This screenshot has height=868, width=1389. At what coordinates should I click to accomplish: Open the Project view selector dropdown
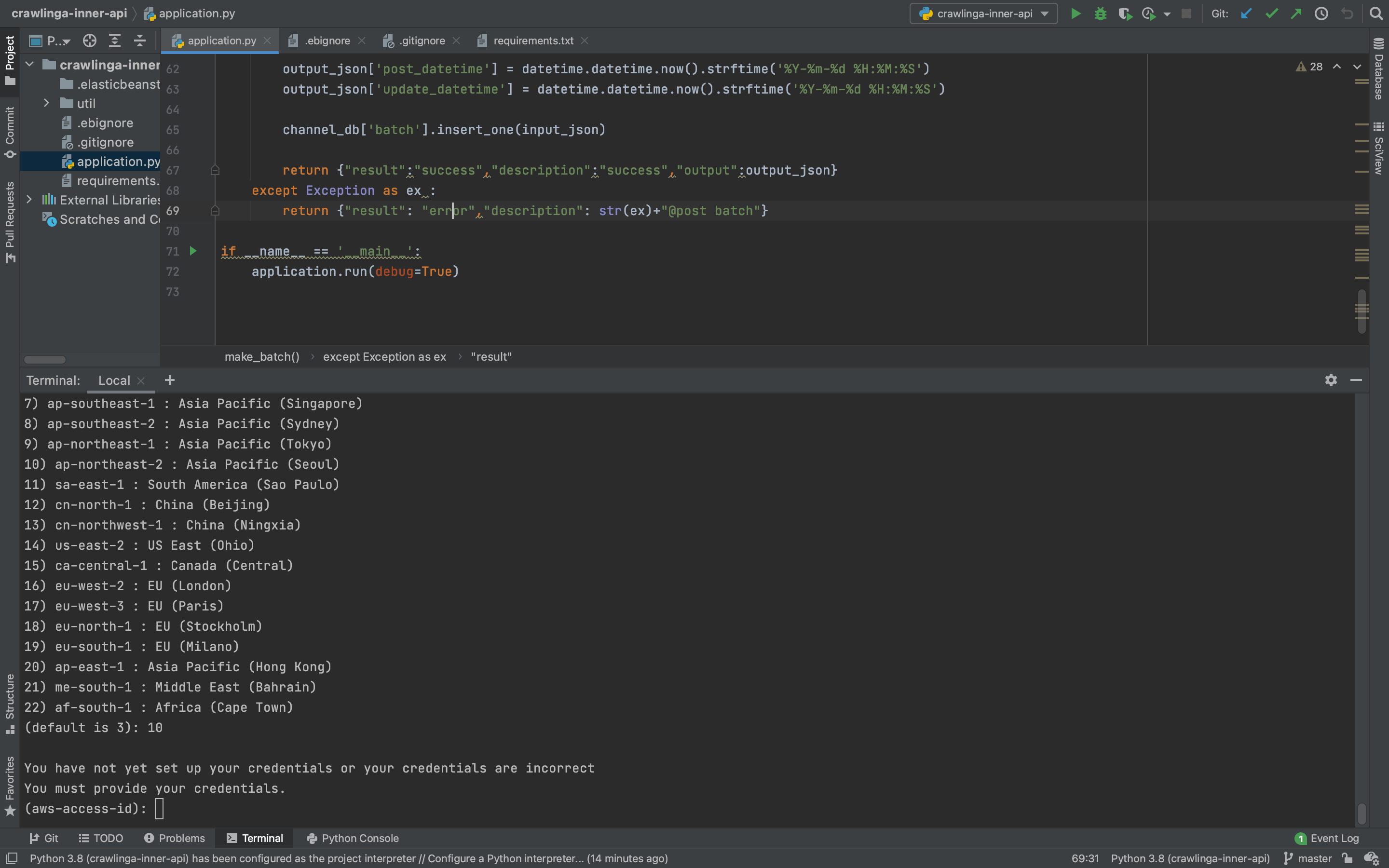[x=51, y=41]
